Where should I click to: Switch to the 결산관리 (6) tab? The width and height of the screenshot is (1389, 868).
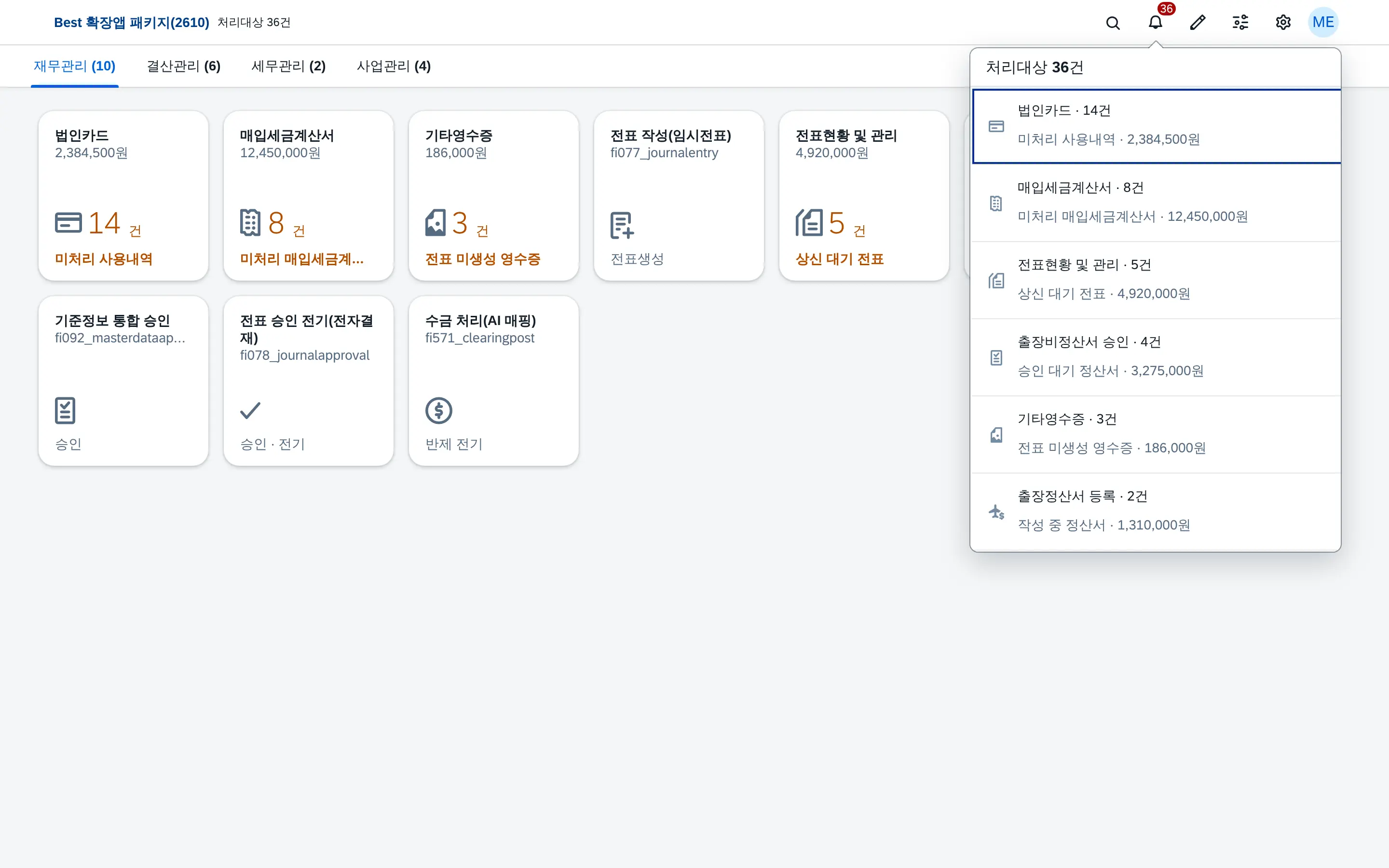(x=184, y=67)
